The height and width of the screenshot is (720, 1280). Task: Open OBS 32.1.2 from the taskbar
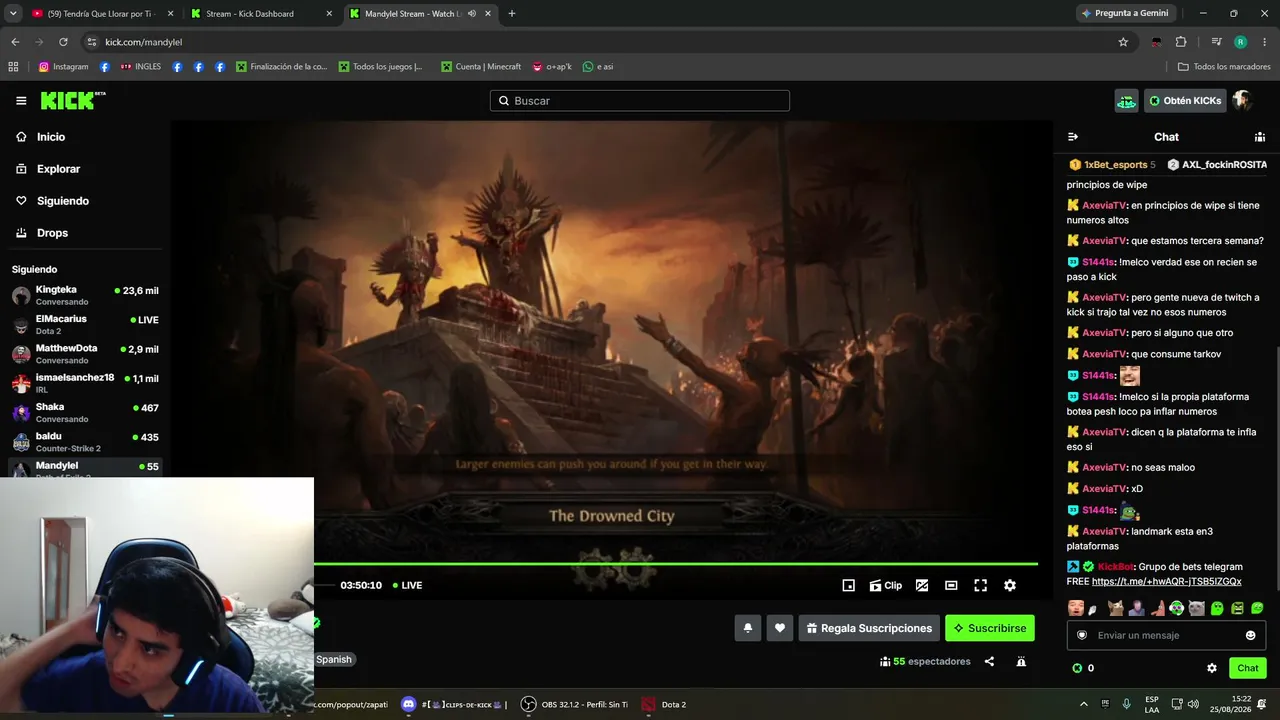(x=575, y=705)
